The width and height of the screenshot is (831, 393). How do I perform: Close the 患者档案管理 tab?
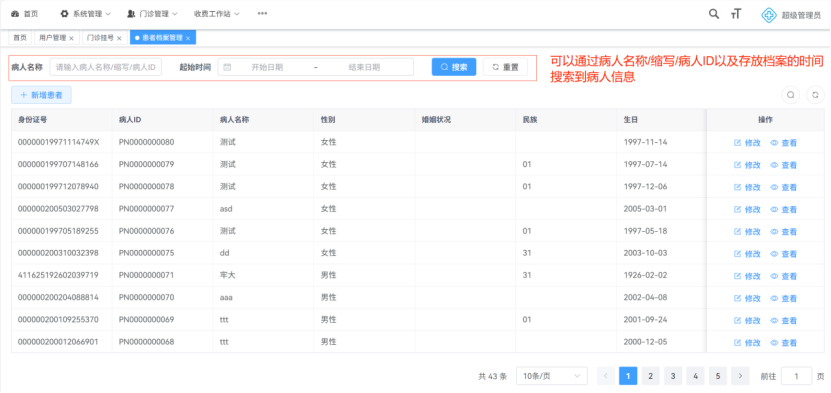(x=188, y=38)
